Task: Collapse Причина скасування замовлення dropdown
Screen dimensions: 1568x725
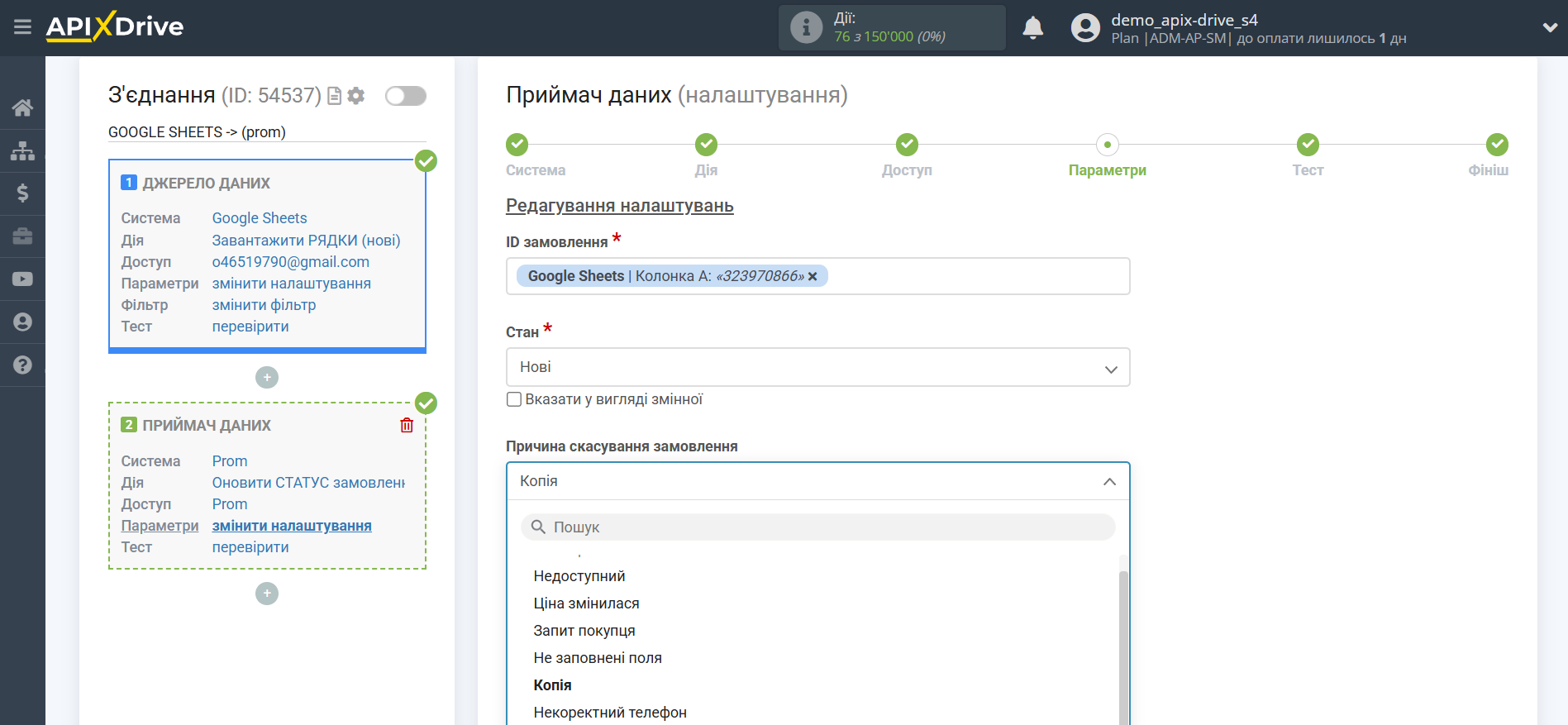Action: pyautogui.click(x=817, y=481)
